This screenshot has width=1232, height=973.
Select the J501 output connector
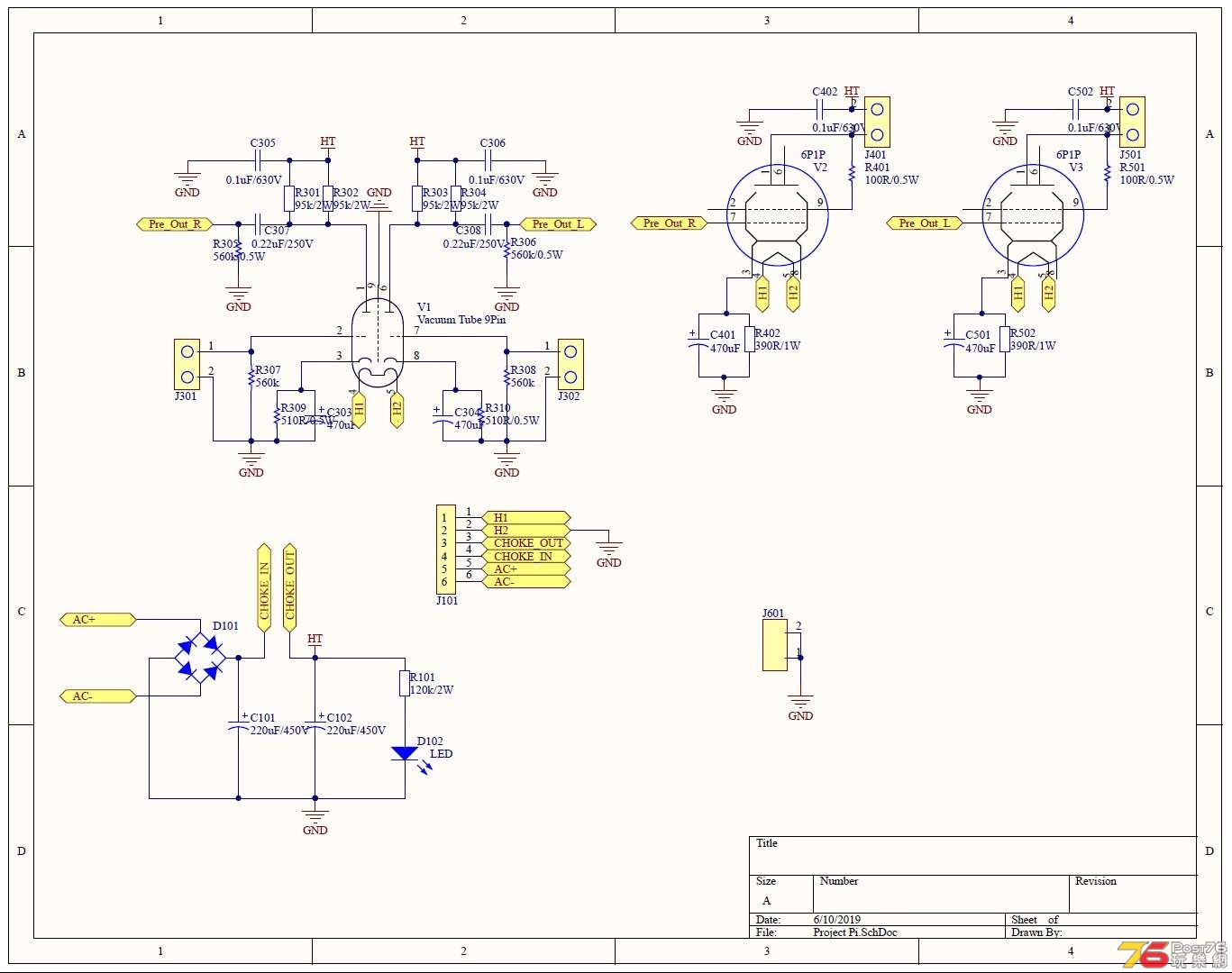point(1132,122)
